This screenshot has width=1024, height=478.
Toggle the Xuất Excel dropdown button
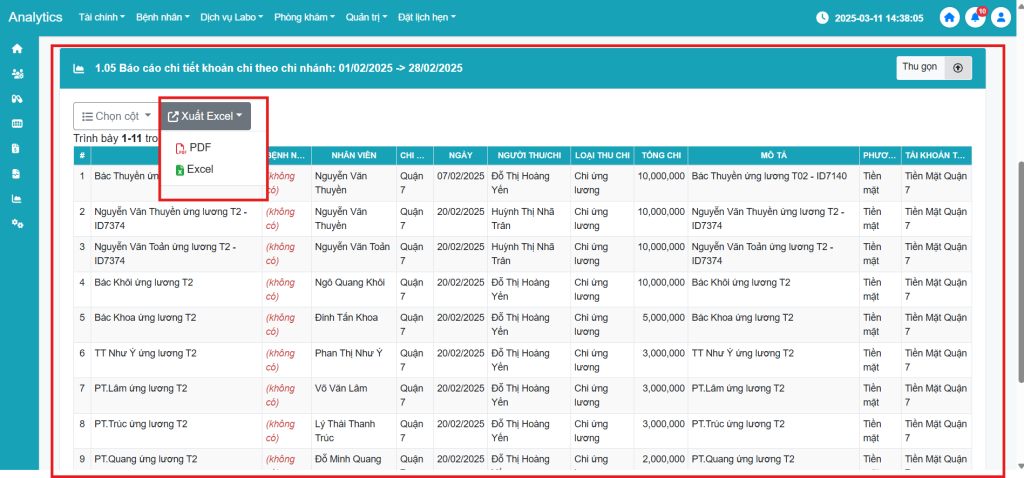[x=212, y=116]
